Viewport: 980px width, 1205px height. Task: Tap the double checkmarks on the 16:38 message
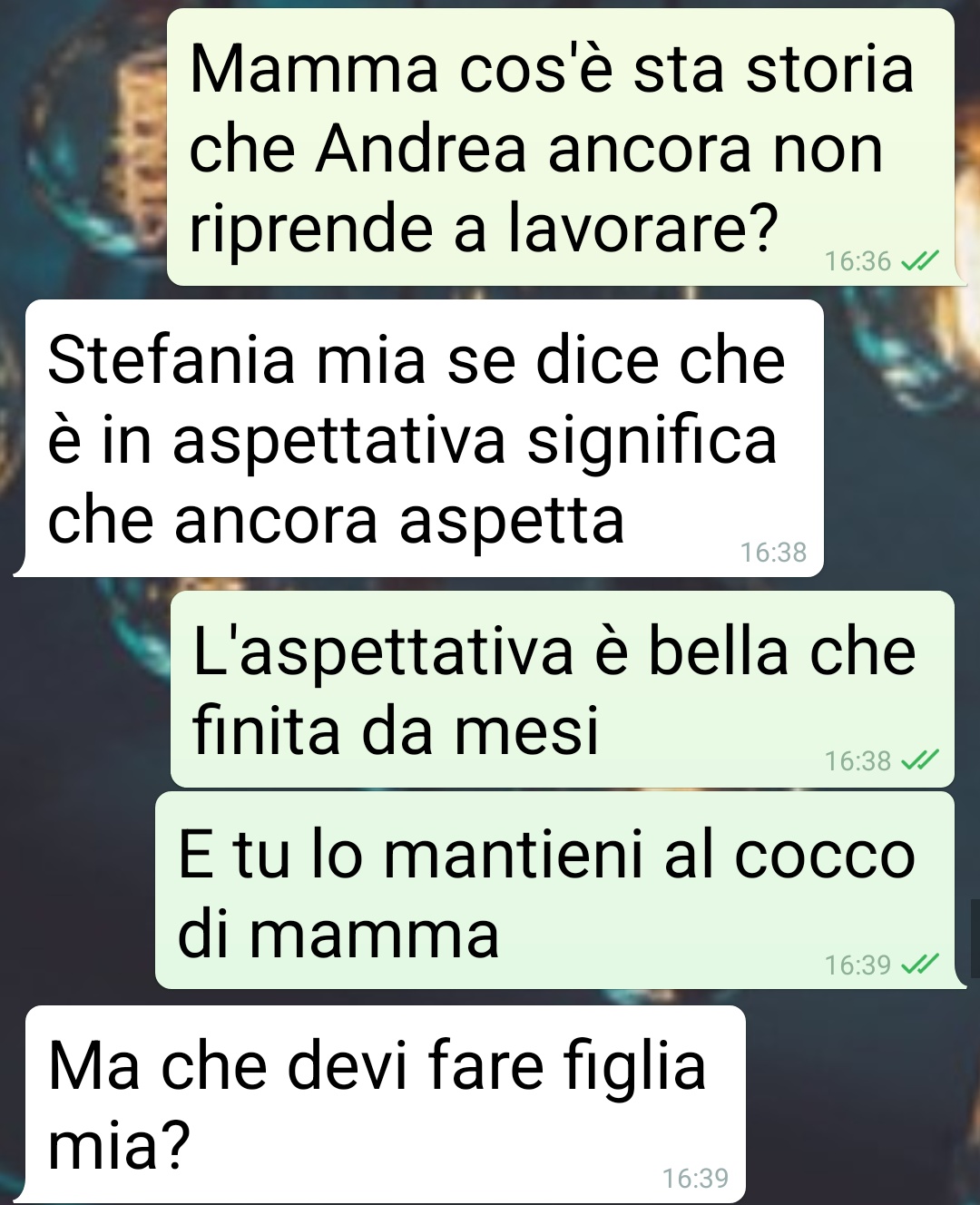(919, 760)
